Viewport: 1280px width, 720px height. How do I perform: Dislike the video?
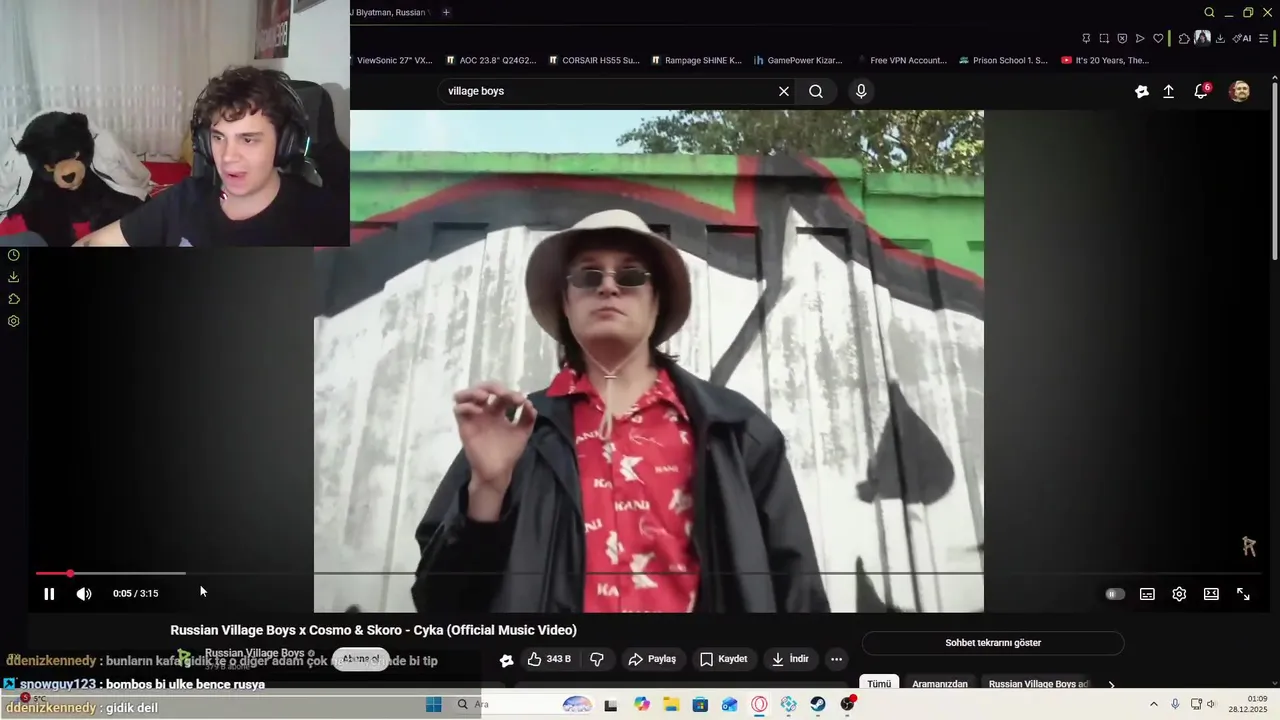click(x=597, y=659)
